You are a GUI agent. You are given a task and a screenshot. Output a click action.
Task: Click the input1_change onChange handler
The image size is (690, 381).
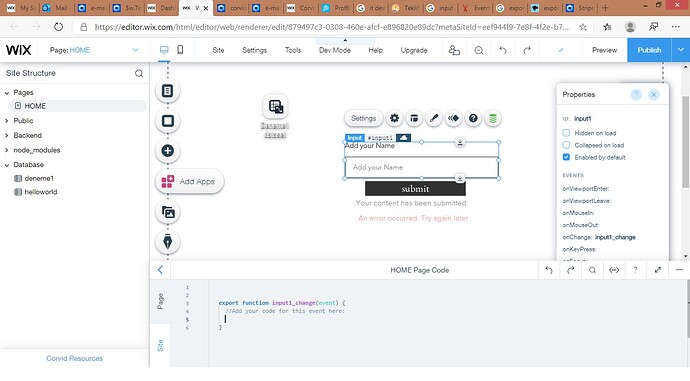coord(615,237)
